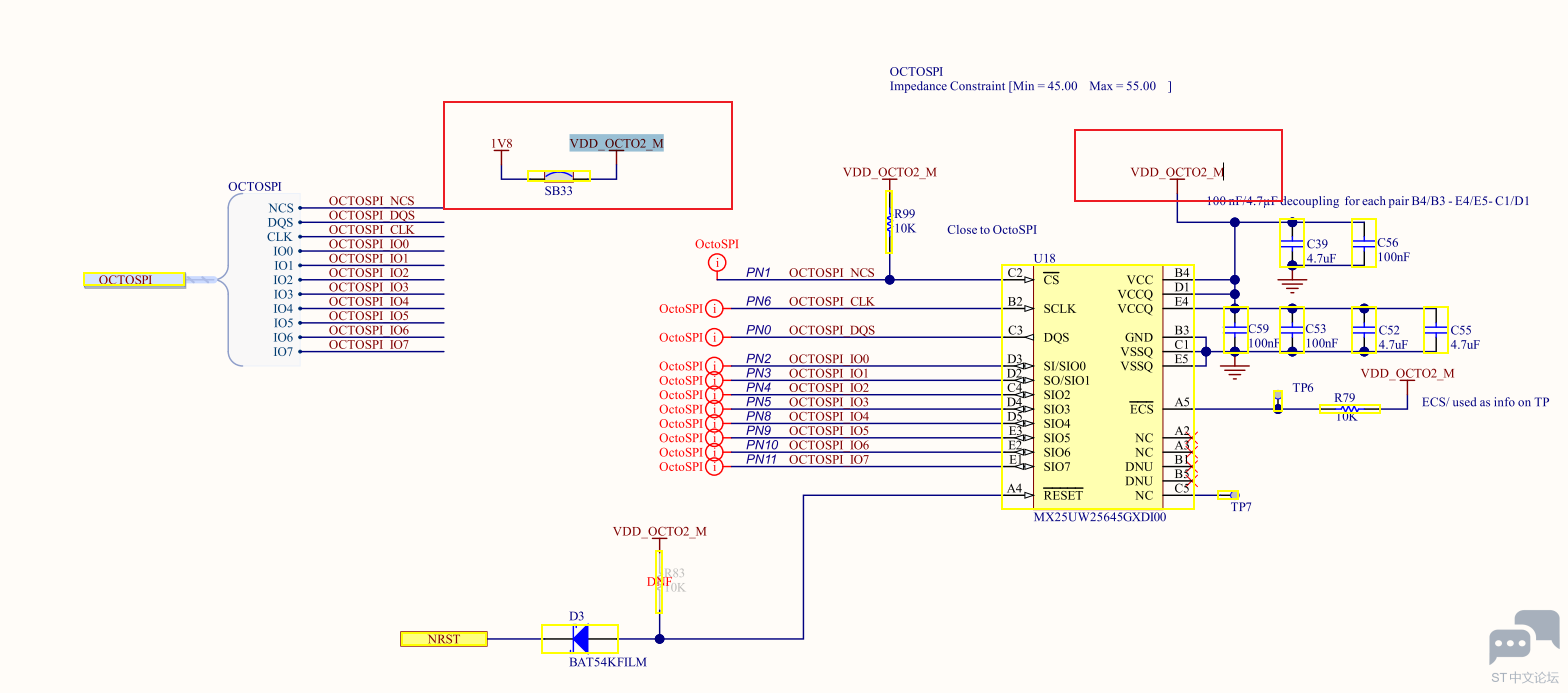Screen dimensions: 1568x693
Task: Click the wire junction dot below R83
Action: tap(659, 639)
